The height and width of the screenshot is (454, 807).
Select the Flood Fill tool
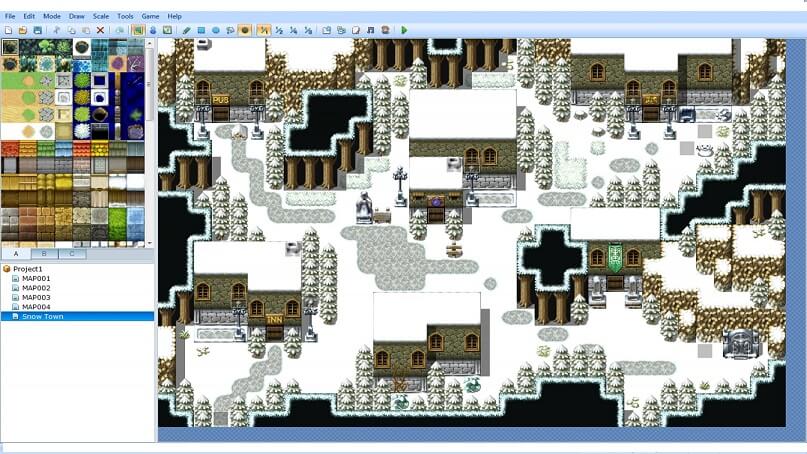coord(230,30)
